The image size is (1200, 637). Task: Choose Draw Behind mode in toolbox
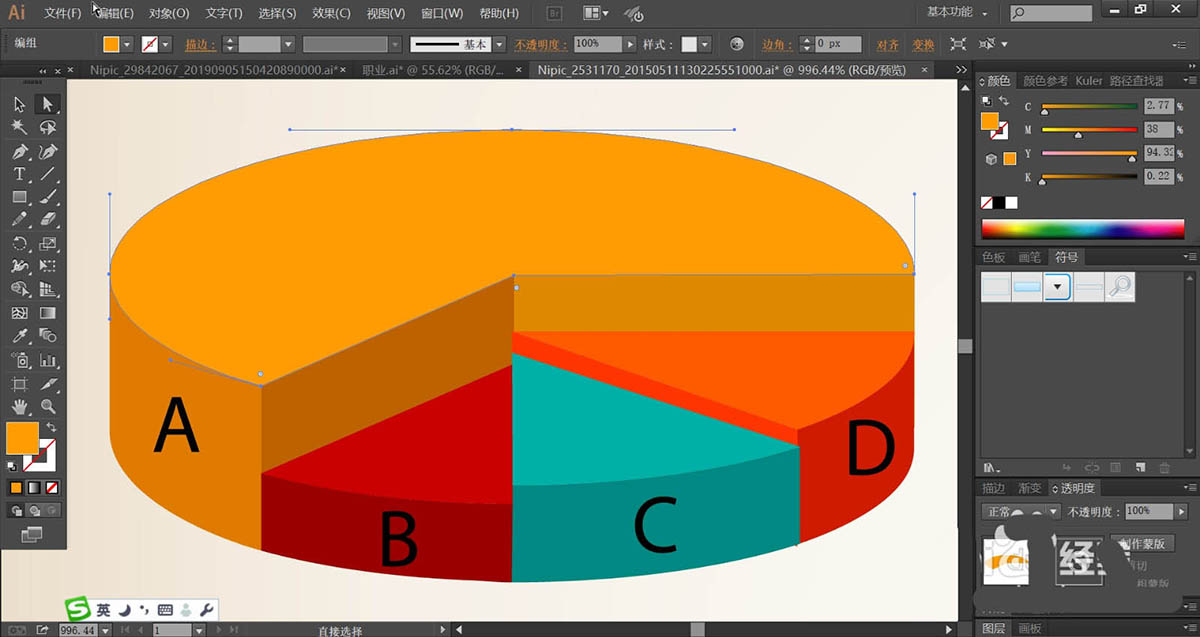(34, 510)
